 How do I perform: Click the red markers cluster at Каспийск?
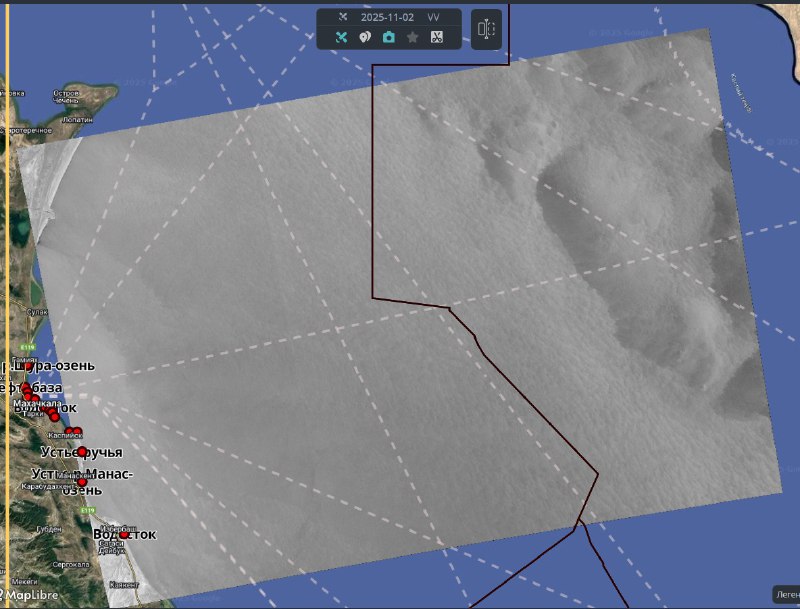pos(72,432)
